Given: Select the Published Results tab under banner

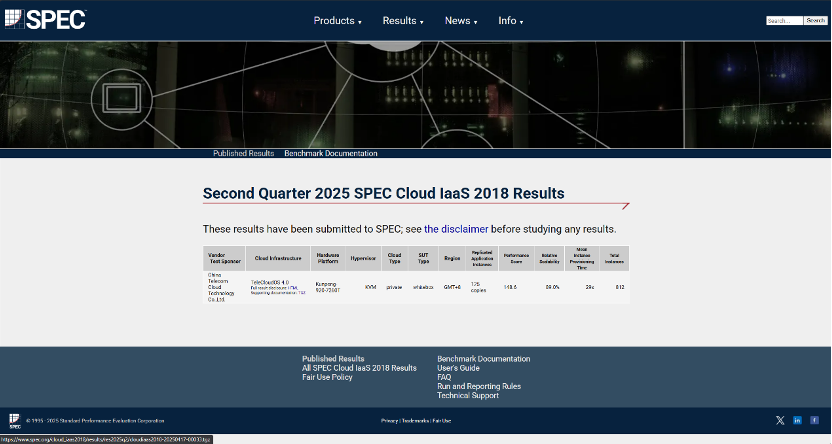Looking at the screenshot, I should pos(244,153).
